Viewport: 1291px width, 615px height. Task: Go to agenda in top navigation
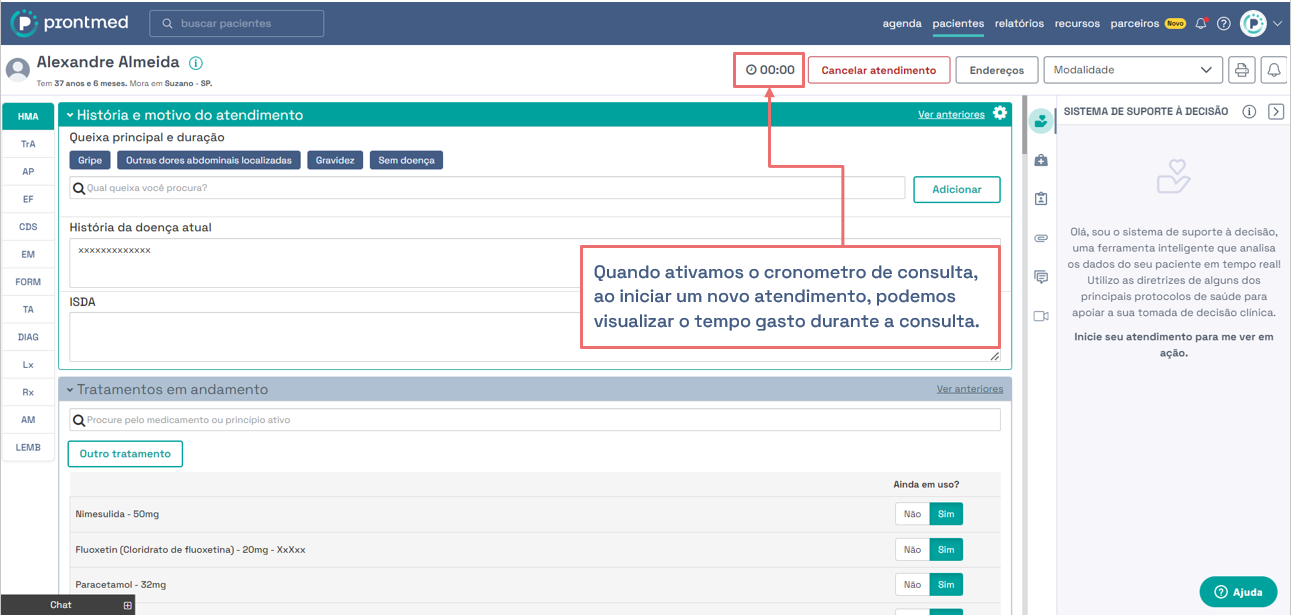pos(902,23)
